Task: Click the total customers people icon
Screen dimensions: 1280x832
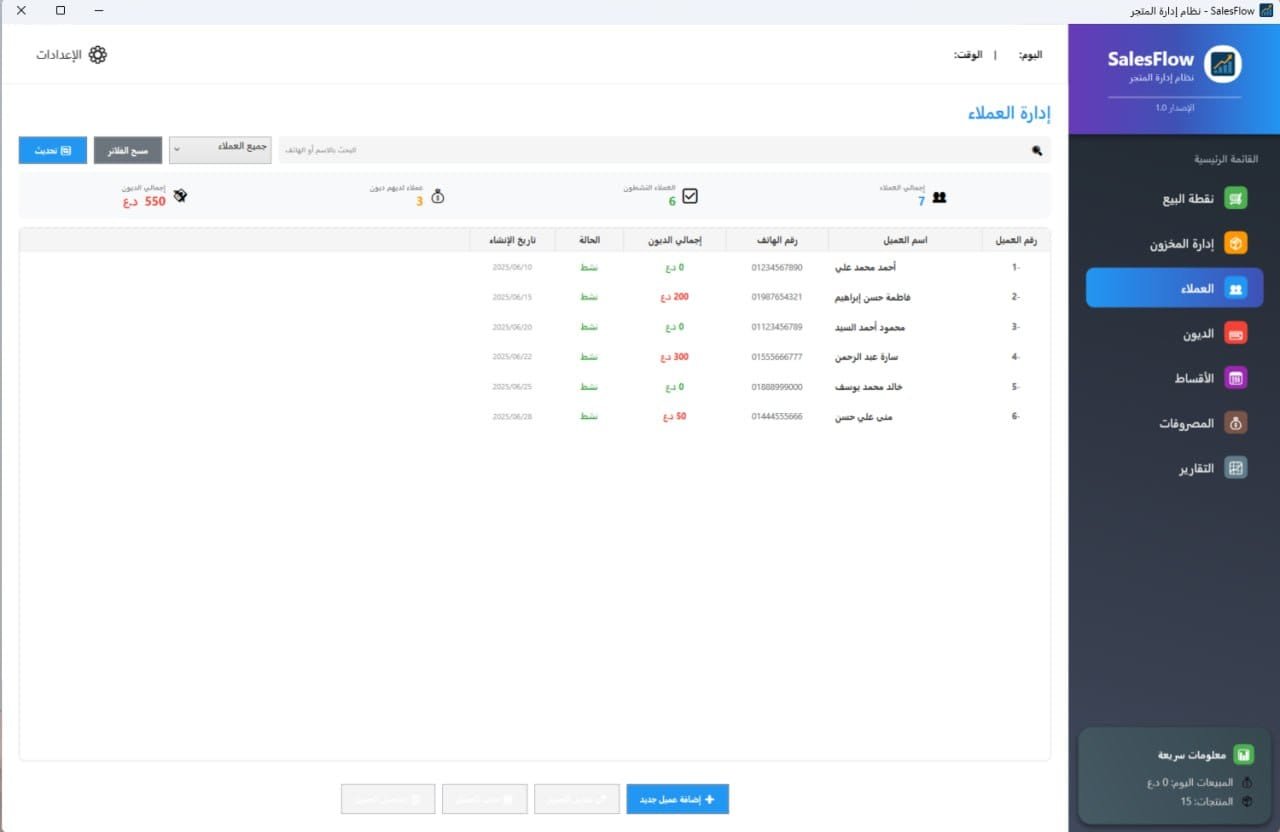Action: coord(939,197)
